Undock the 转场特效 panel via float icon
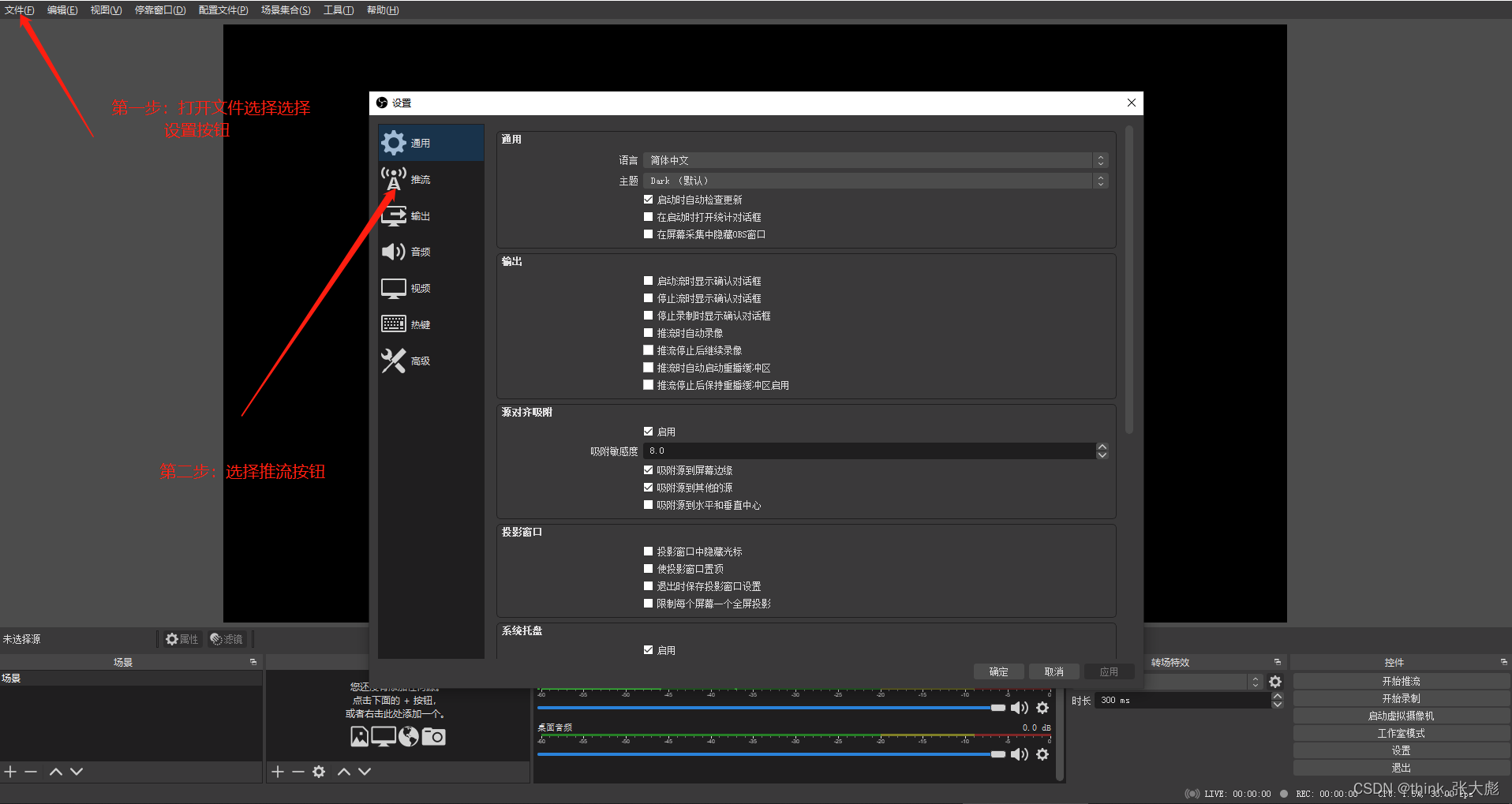Image resolution: width=1512 pixels, height=804 pixels. (1277, 662)
